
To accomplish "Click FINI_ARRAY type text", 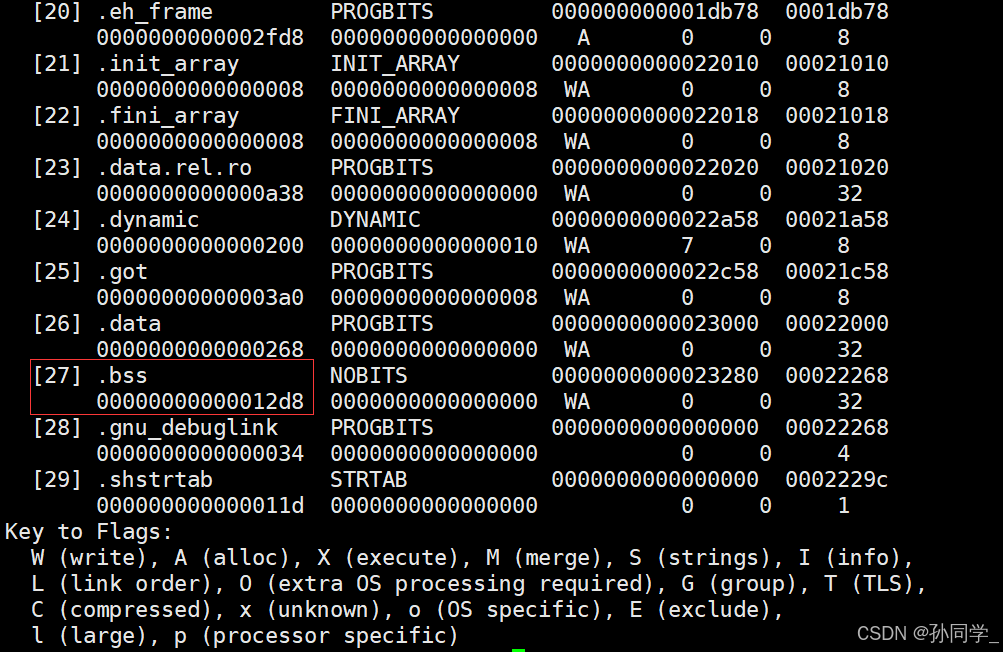I will [x=395, y=115].
